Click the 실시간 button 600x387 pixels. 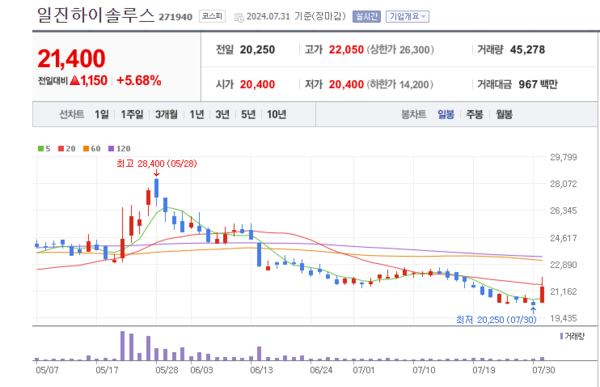point(366,16)
